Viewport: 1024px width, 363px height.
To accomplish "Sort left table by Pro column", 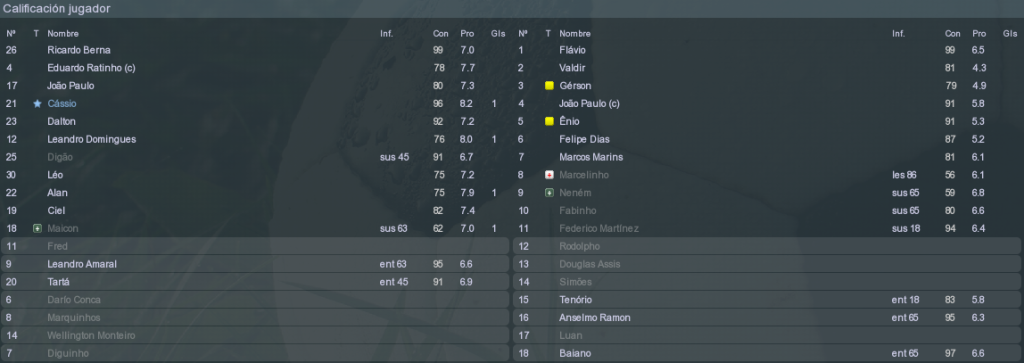I will (467, 33).
